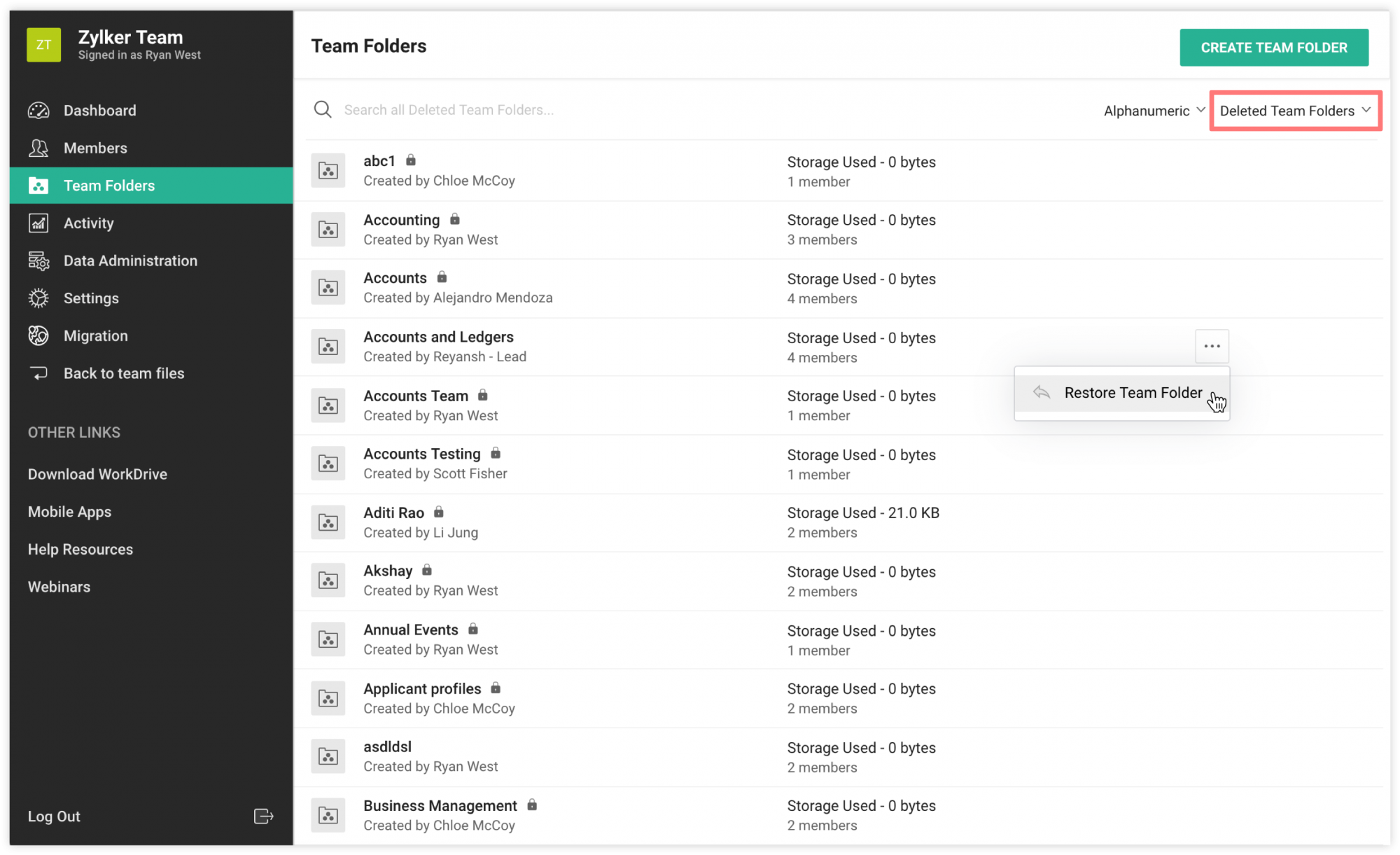Choose Restore Team Folder from the menu

pyautogui.click(x=1133, y=392)
